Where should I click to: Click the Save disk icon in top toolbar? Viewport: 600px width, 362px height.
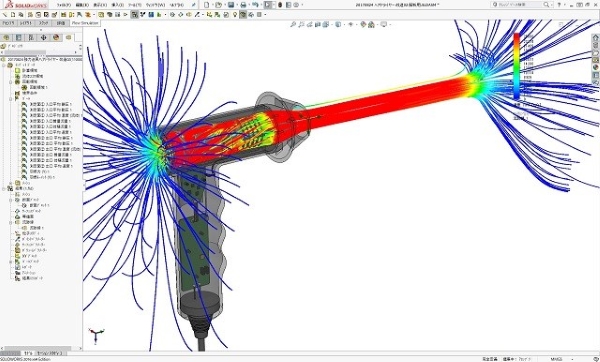coord(231,5)
